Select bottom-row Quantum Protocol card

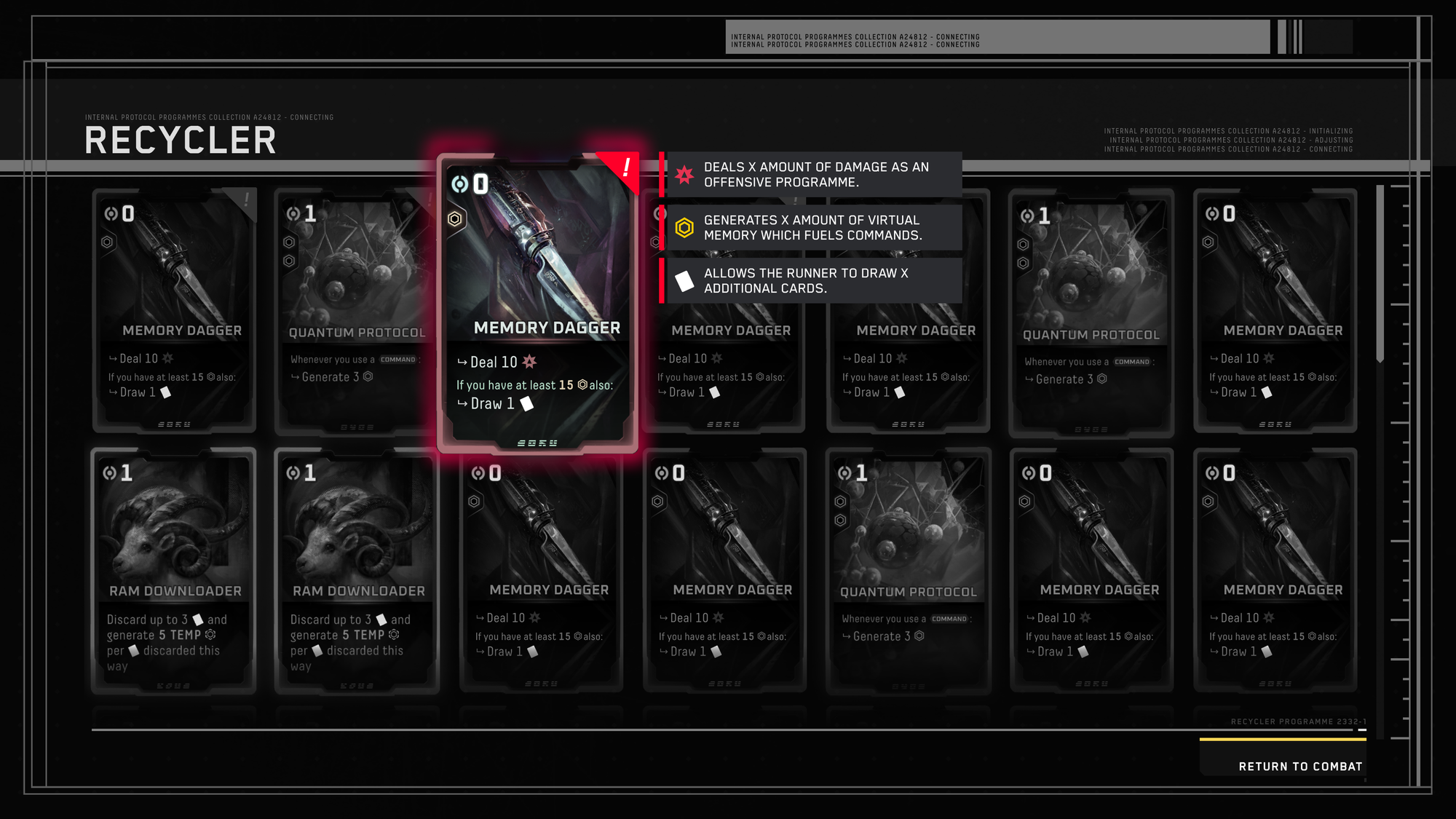tap(908, 571)
